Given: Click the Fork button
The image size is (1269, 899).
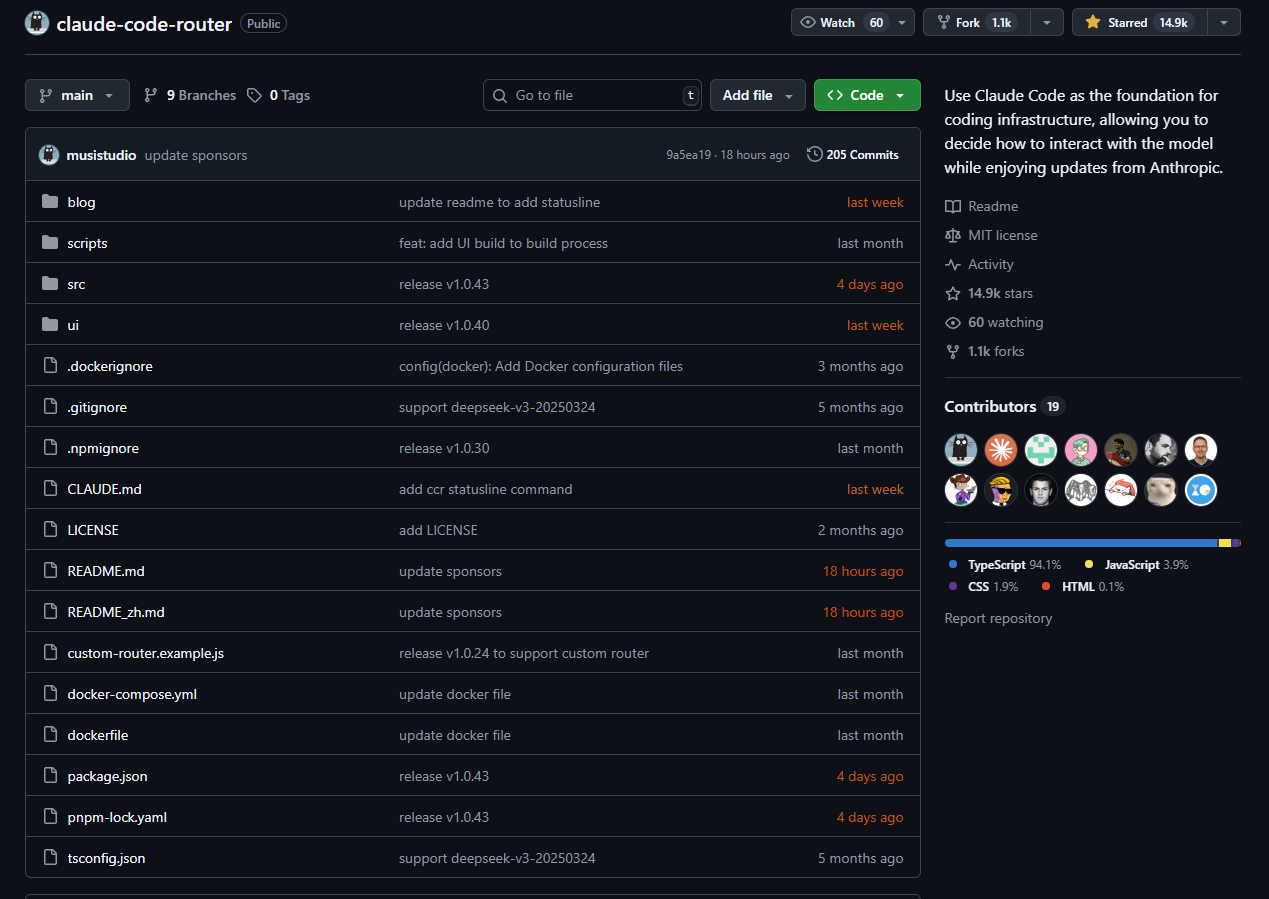Looking at the screenshot, I should pos(977,22).
